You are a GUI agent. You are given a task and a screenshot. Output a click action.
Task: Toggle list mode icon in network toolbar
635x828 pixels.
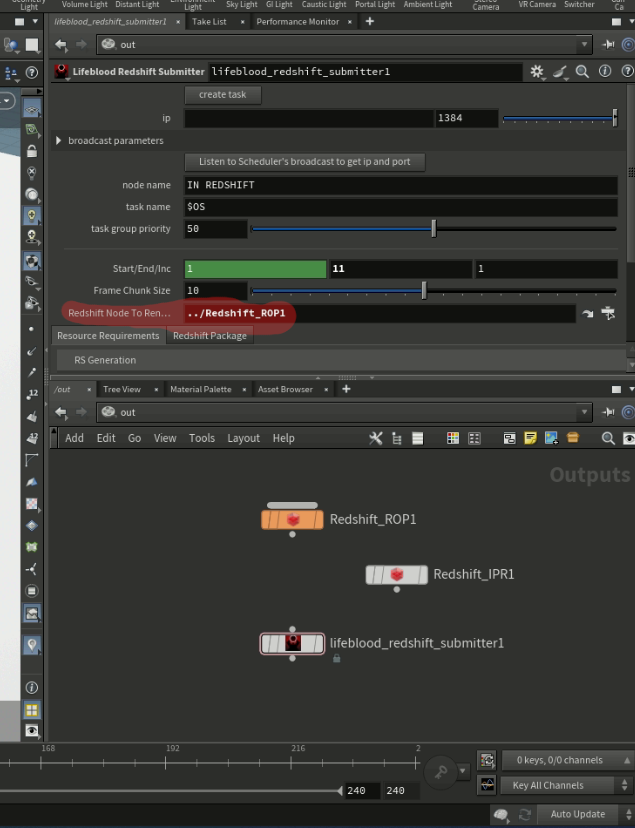418,438
